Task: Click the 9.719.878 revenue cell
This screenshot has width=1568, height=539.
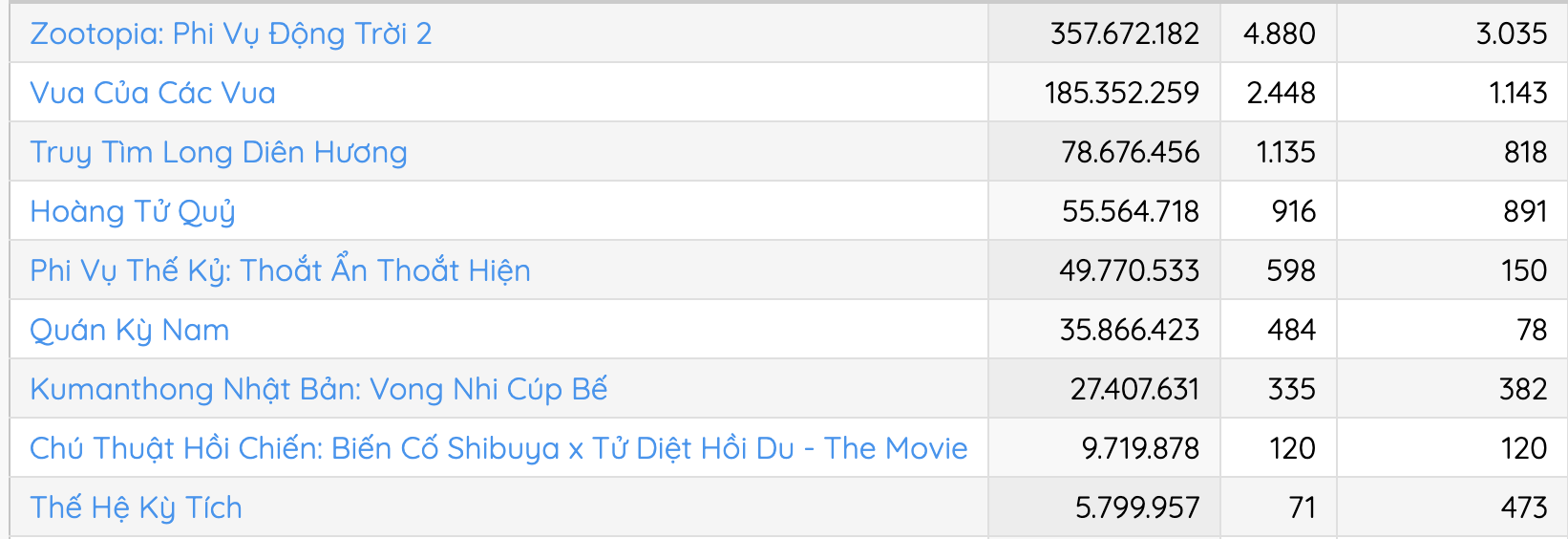Action: click(x=1140, y=449)
